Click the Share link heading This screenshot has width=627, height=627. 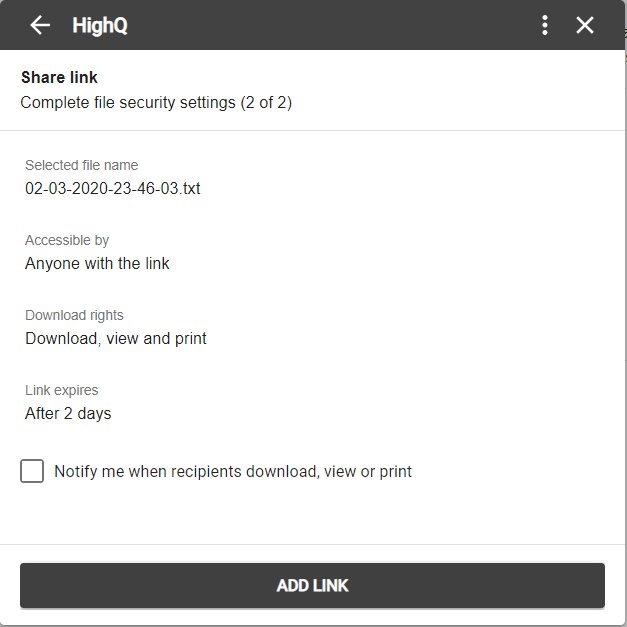pyautogui.click(x=59, y=78)
